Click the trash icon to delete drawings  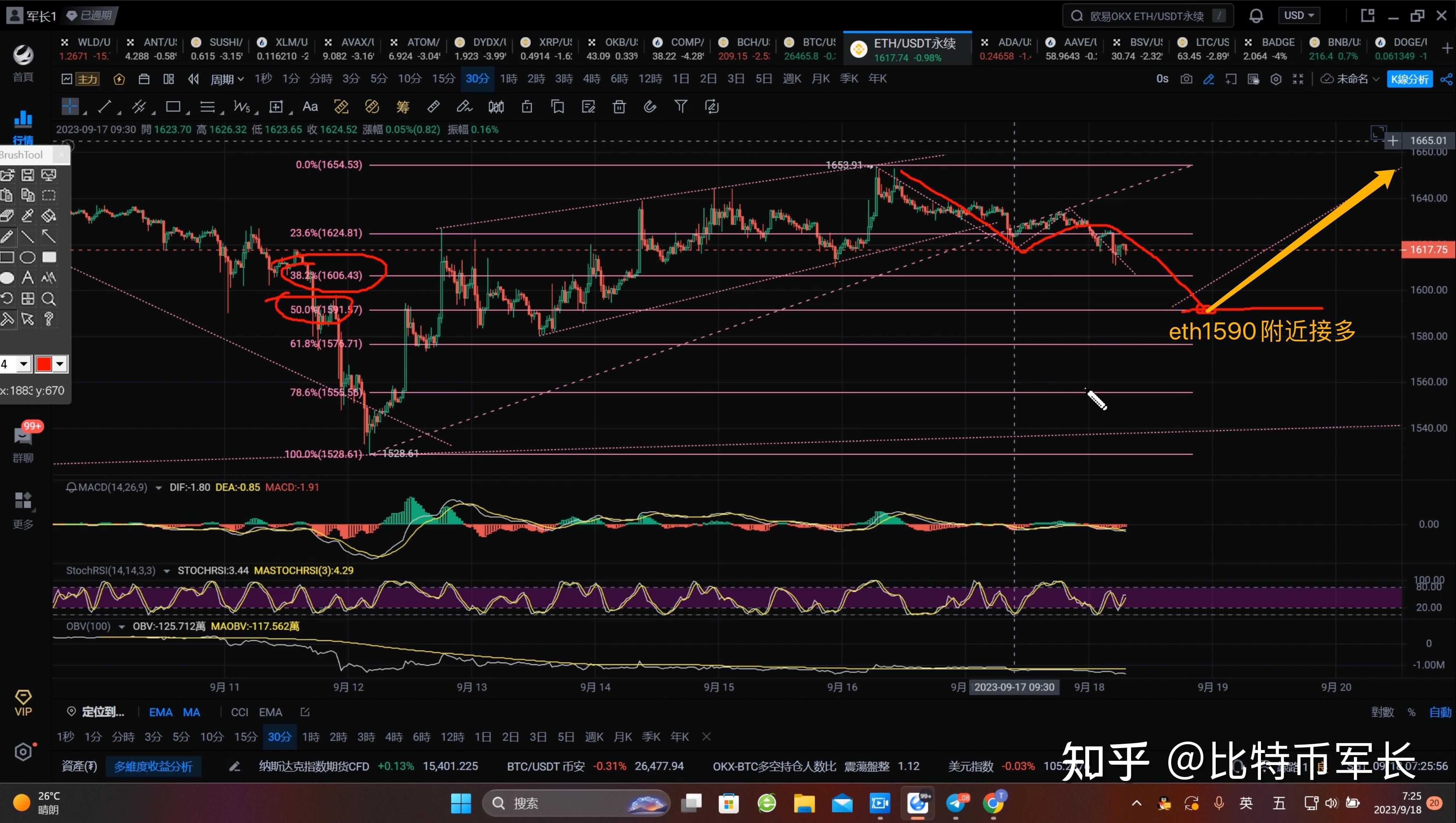(x=620, y=106)
